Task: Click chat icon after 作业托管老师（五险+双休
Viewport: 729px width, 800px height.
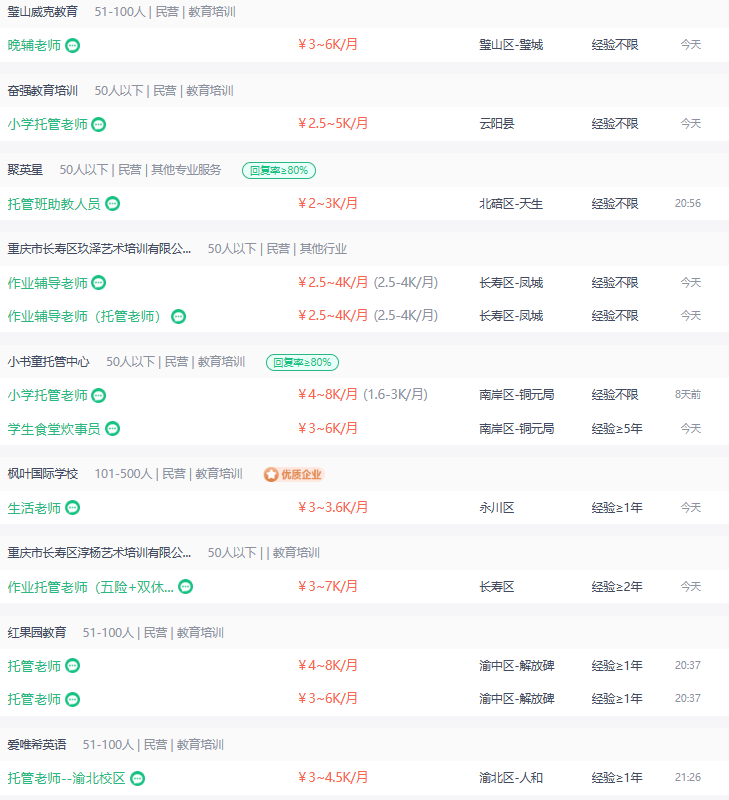Action: (x=186, y=587)
